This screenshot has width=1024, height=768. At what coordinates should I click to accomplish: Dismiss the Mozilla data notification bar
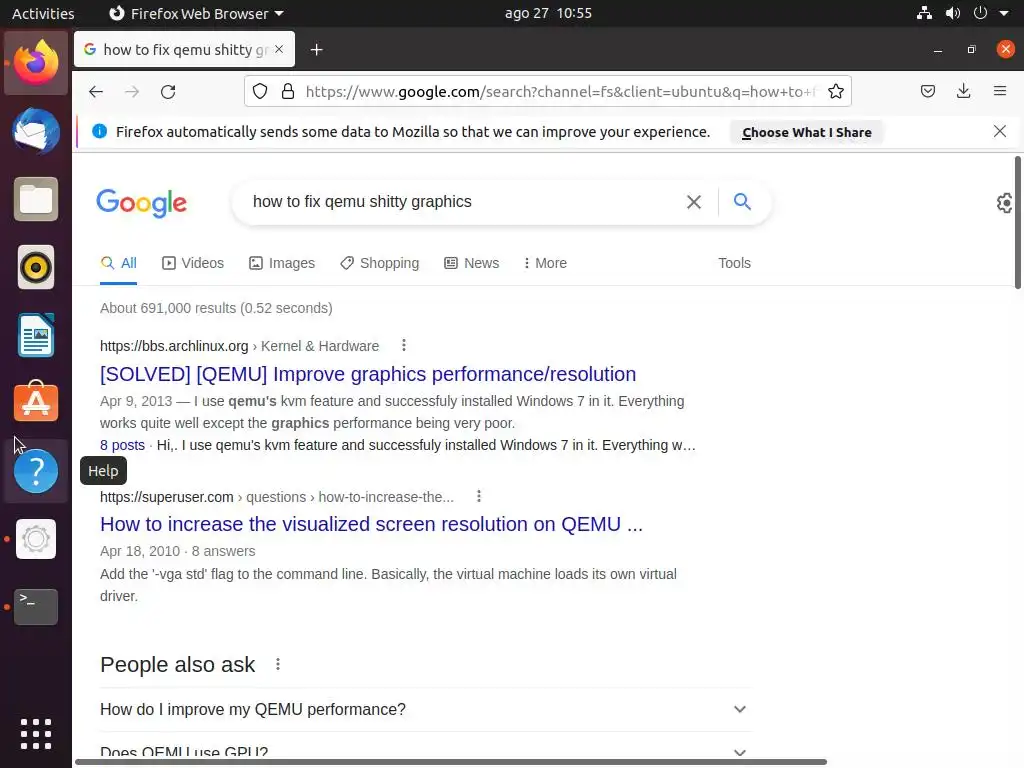tap(999, 131)
